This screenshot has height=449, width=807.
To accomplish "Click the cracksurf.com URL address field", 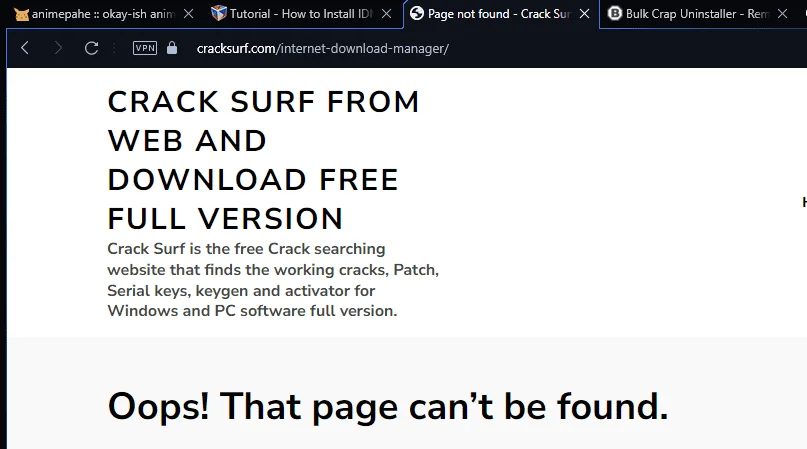I will click(x=323, y=48).
